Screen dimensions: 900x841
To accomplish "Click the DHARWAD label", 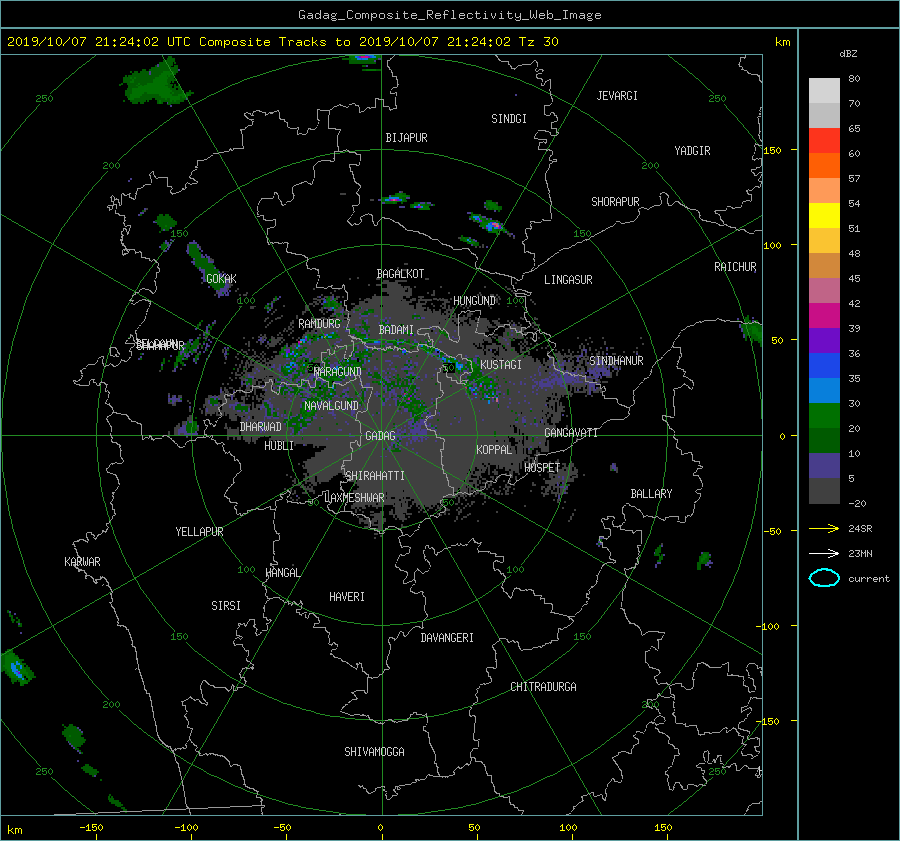I will click(x=261, y=427).
